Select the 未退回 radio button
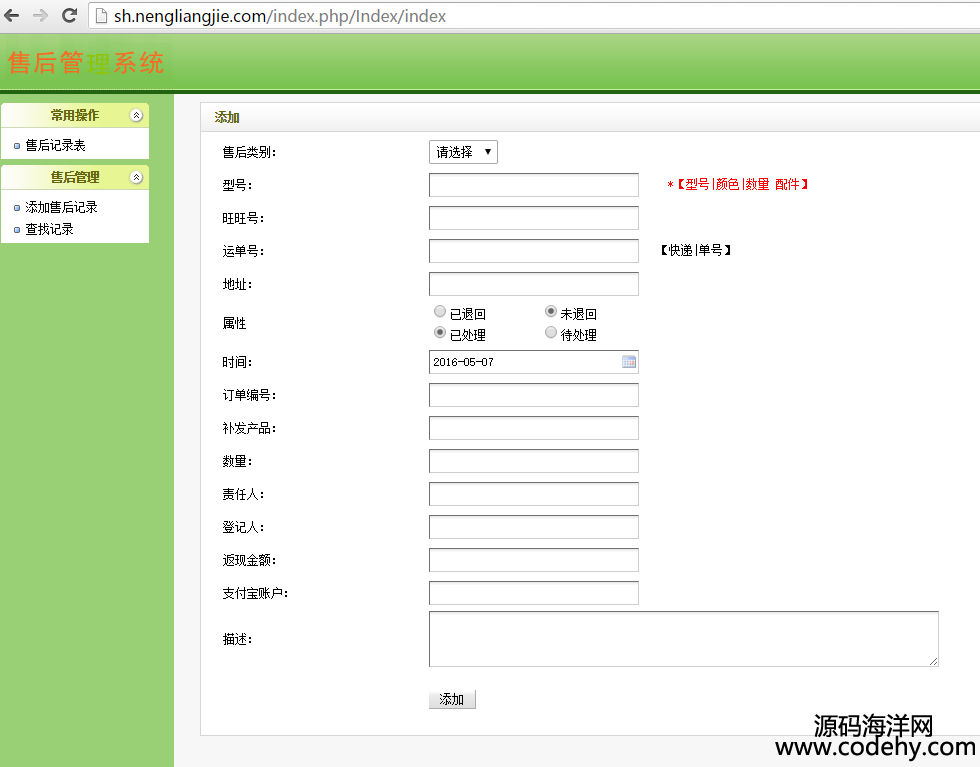 pos(551,312)
